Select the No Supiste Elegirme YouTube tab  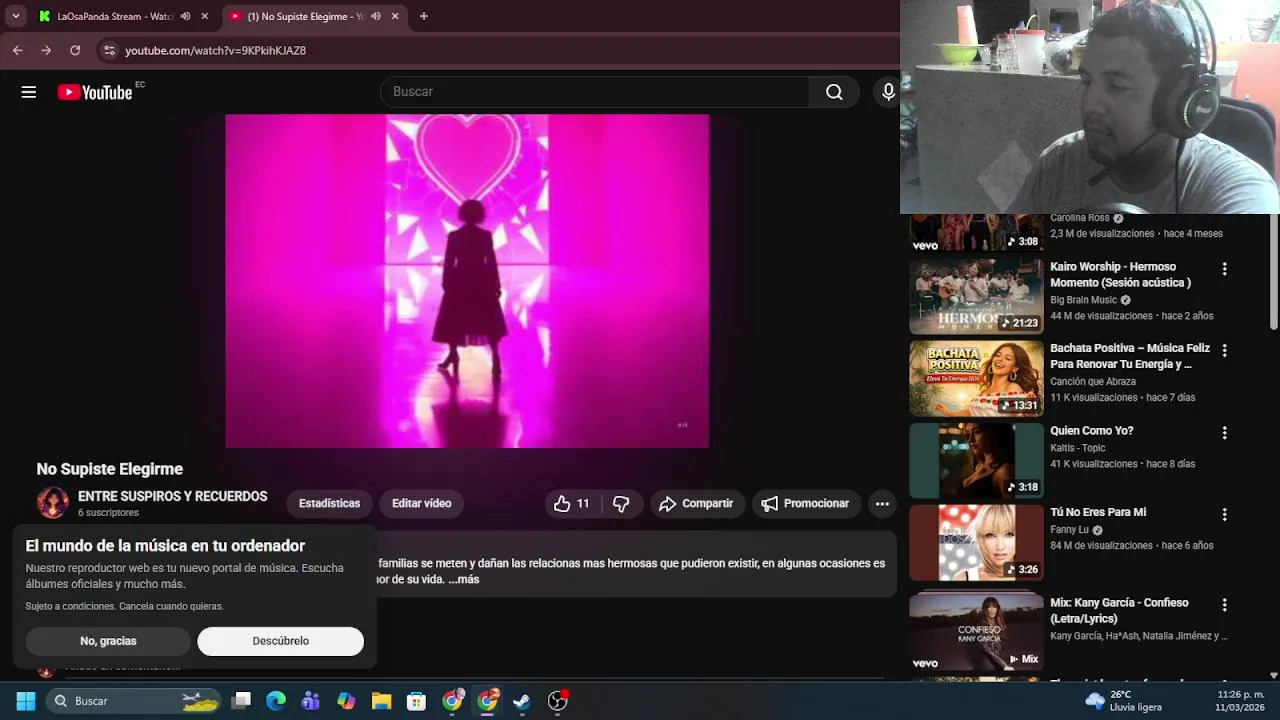[x=305, y=16]
